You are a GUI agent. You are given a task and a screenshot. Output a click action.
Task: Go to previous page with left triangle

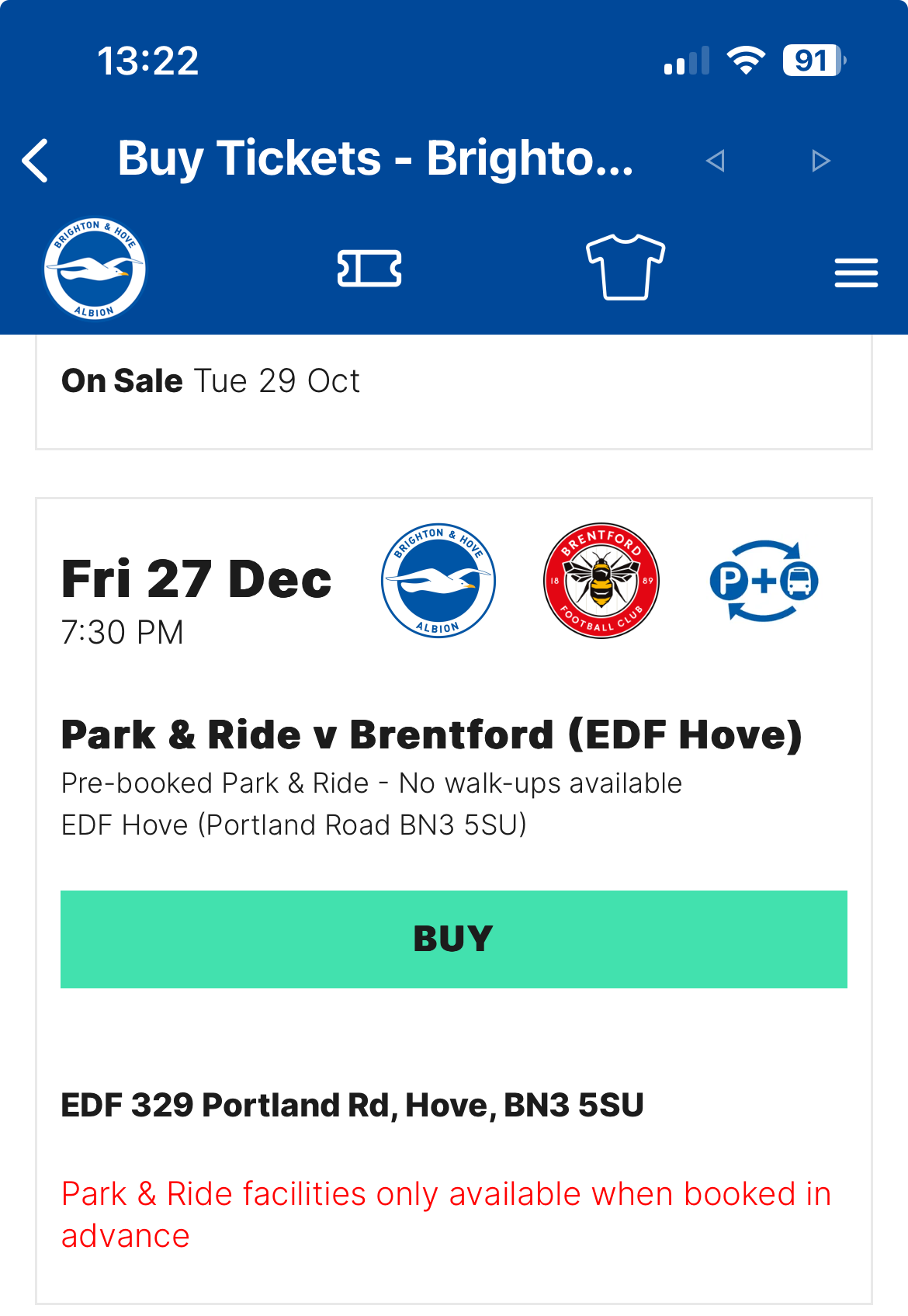(x=716, y=161)
